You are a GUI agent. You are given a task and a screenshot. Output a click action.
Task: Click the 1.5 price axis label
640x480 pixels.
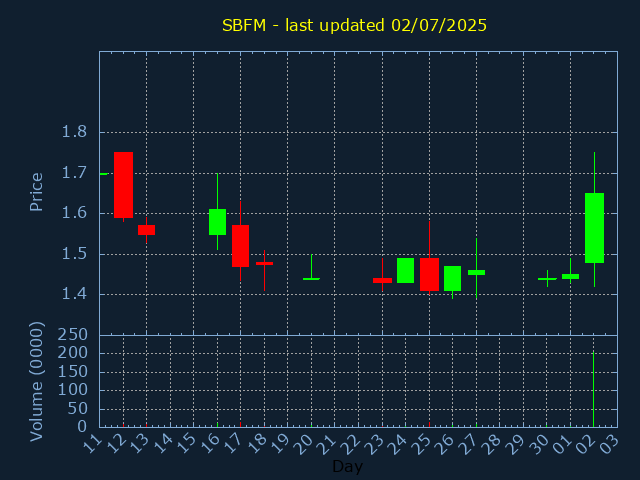pyautogui.click(x=74, y=254)
